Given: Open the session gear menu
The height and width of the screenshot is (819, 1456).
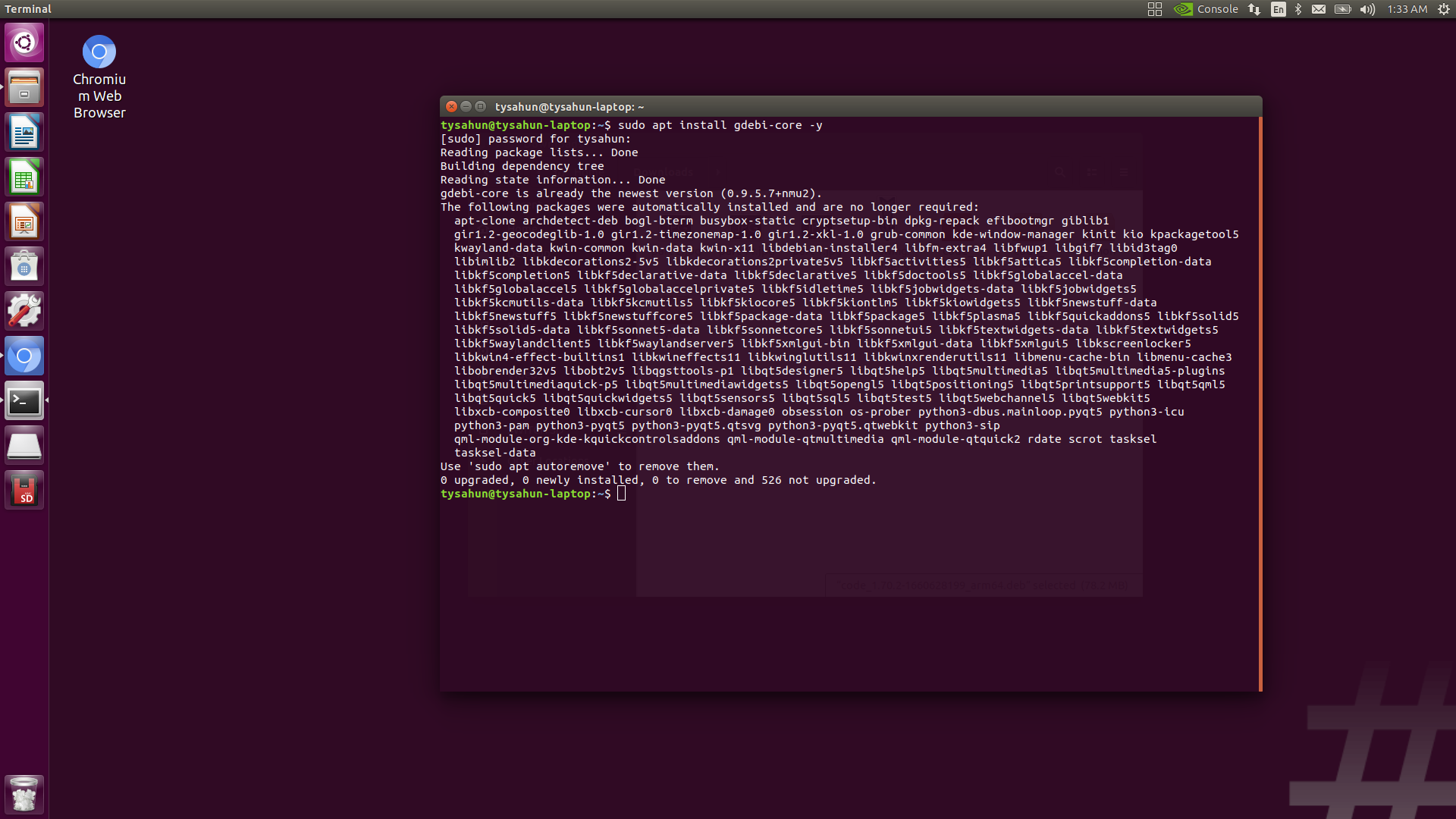Looking at the screenshot, I should (1443, 9).
